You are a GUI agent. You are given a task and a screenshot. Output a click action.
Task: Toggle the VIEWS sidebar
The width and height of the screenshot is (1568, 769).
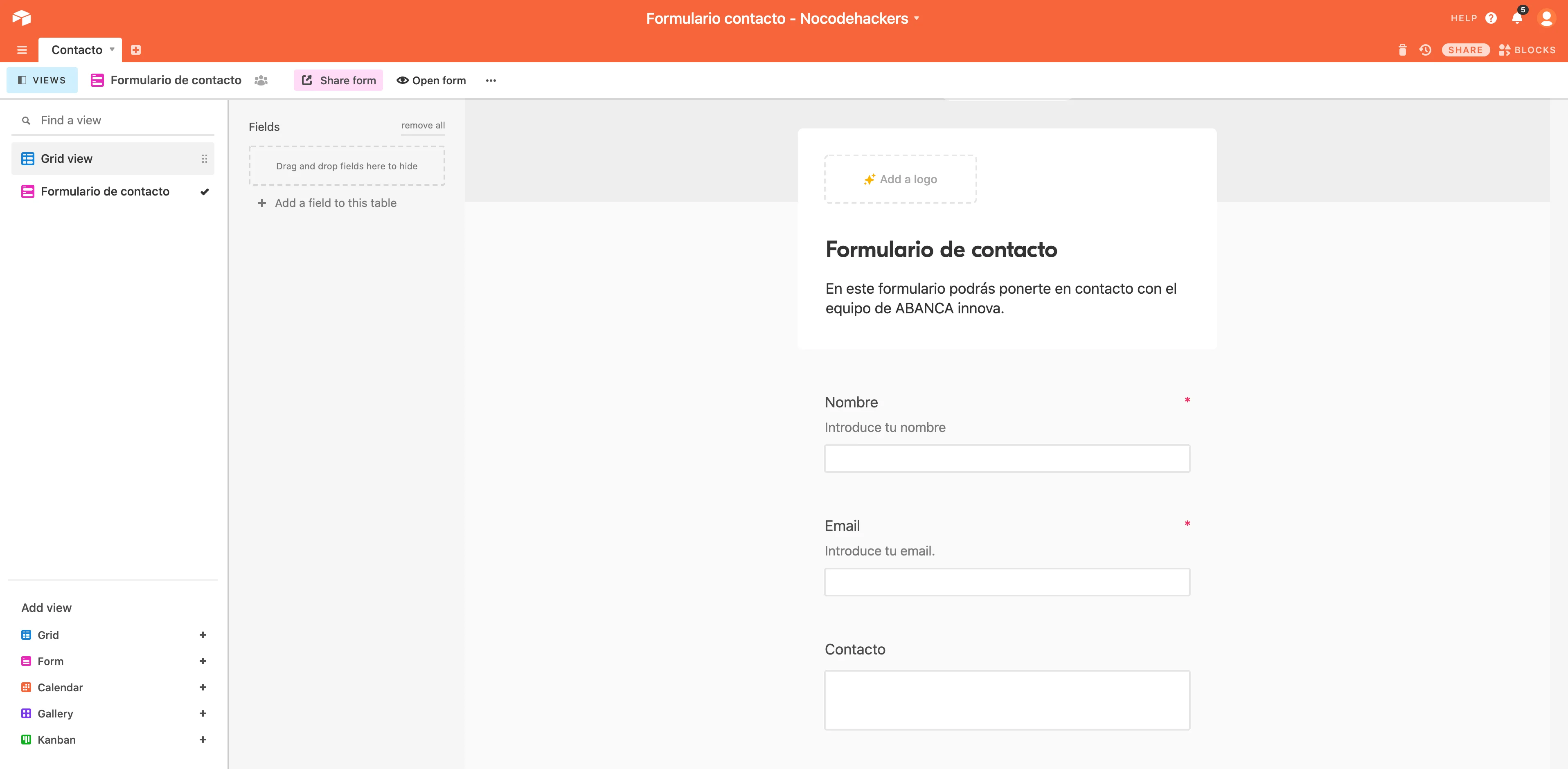pos(42,80)
